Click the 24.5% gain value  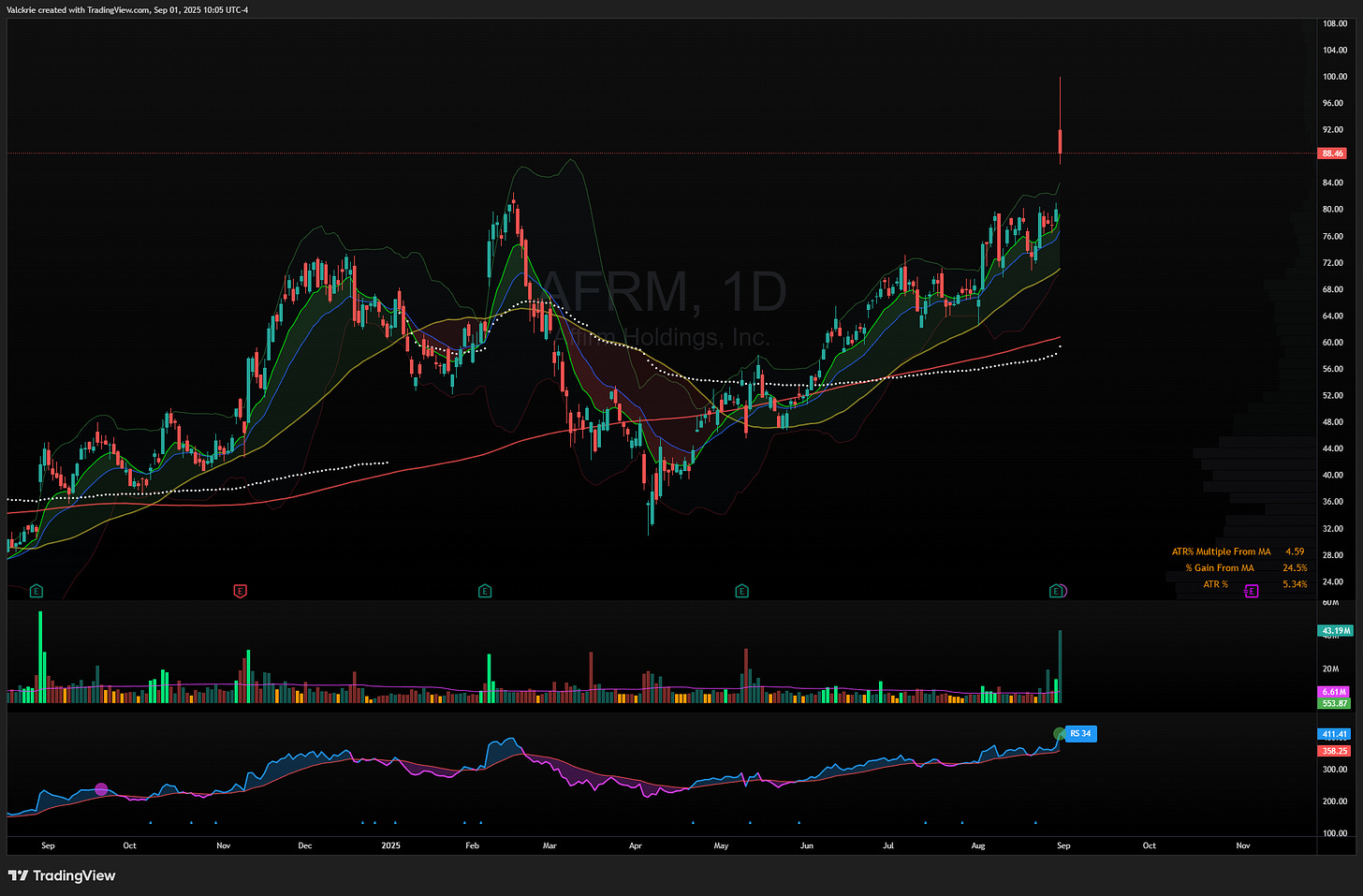click(1295, 568)
